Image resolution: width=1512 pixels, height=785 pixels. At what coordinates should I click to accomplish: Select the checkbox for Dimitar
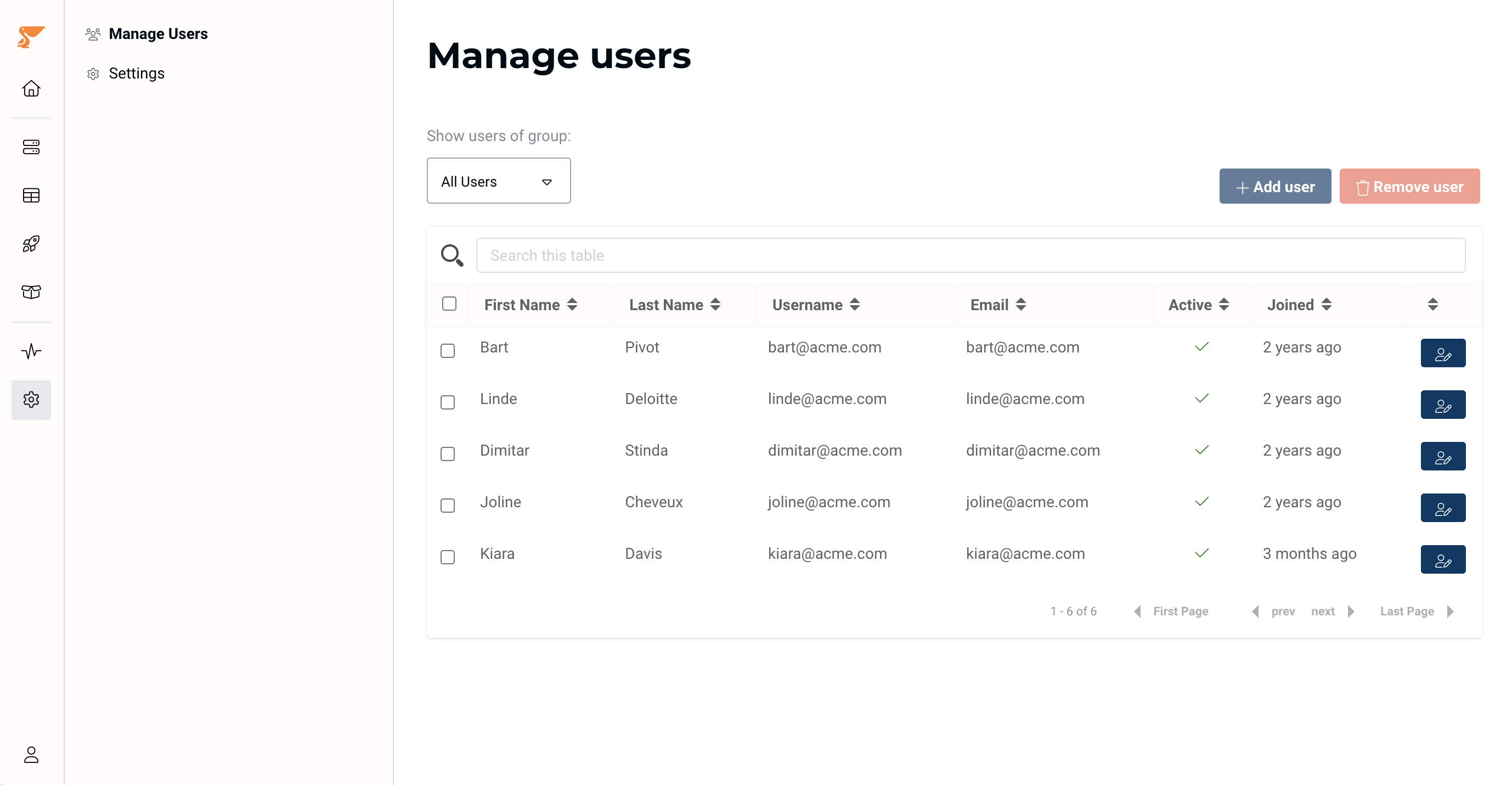pos(448,454)
